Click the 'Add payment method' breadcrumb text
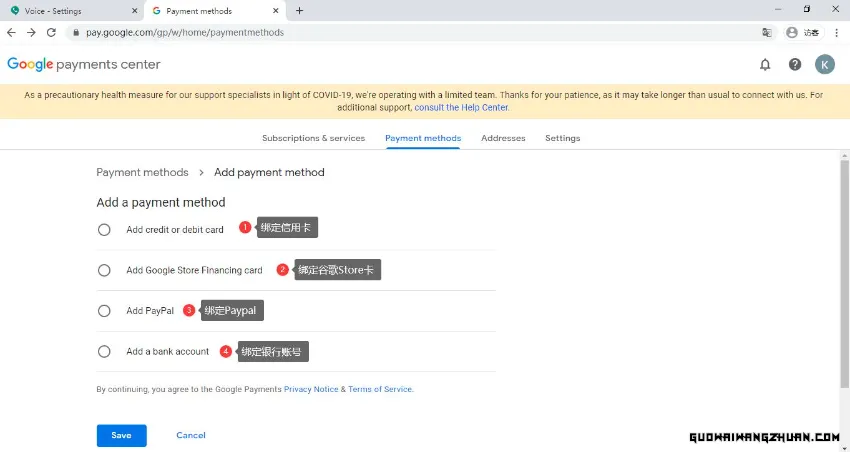Image resolution: width=850 pixels, height=452 pixels. (x=269, y=172)
